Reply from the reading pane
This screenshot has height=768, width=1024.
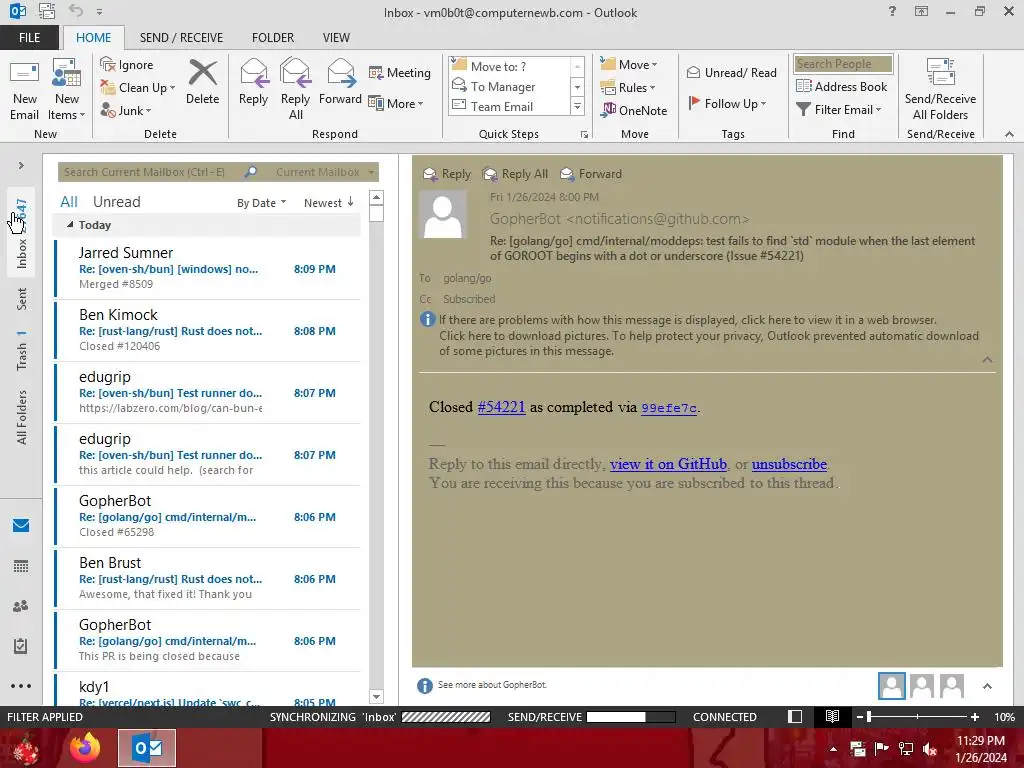[447, 174]
